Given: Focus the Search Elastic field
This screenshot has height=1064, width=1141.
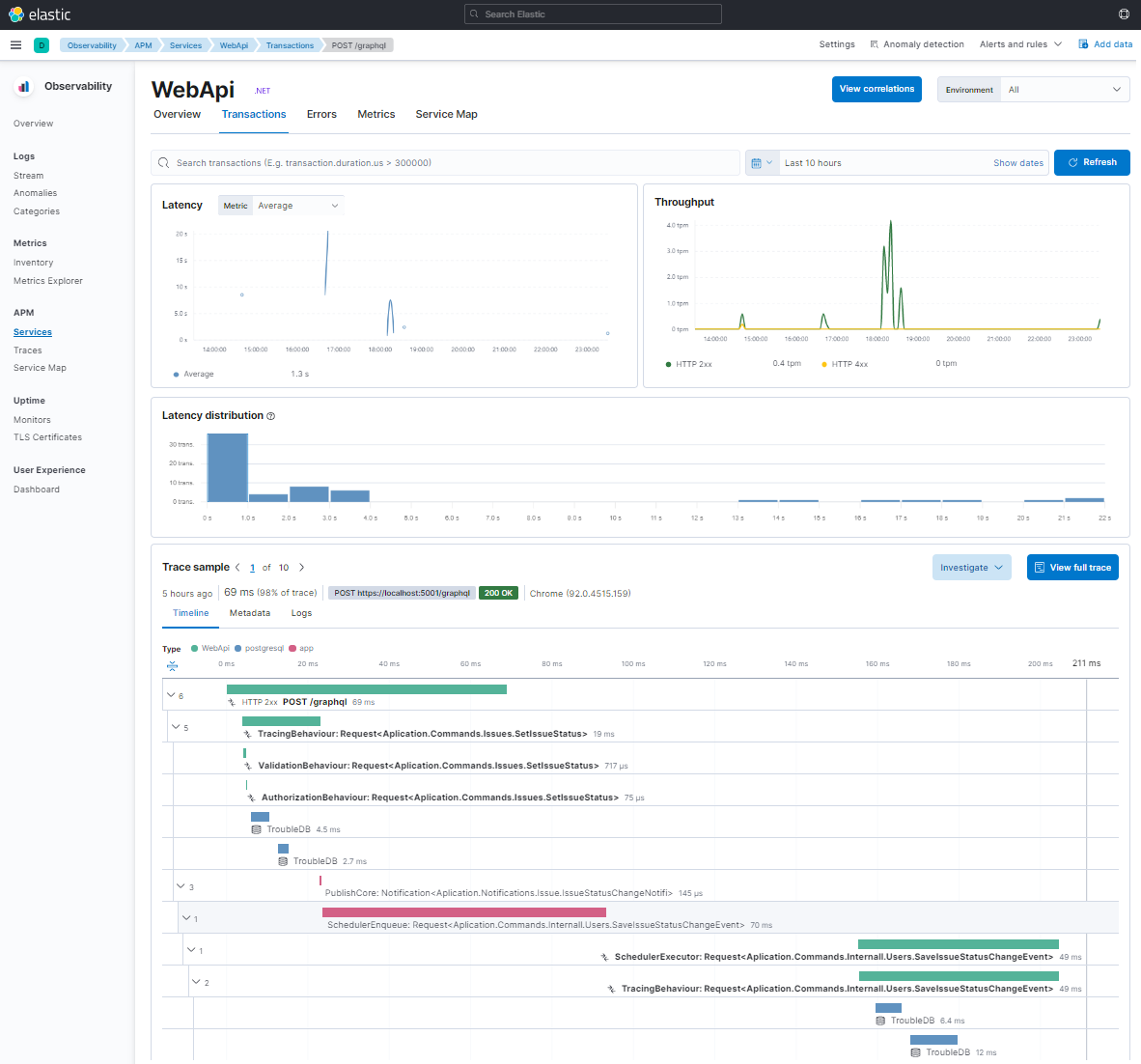Looking at the screenshot, I should click(x=593, y=14).
